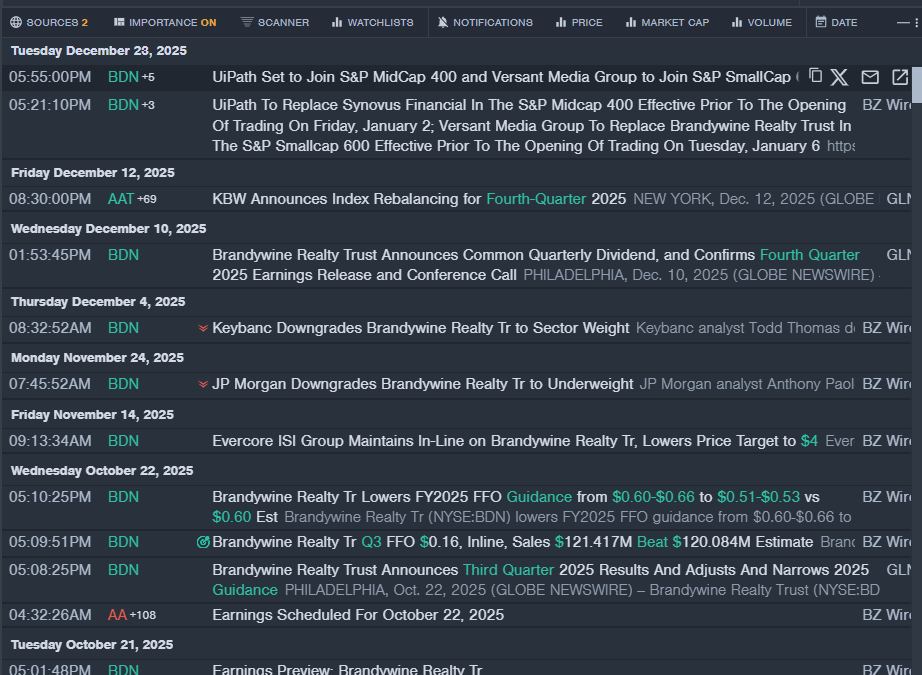Image resolution: width=922 pixels, height=675 pixels.
Task: Open Brandywine Third Quarter 2025 Results headline
Action: tap(540, 580)
